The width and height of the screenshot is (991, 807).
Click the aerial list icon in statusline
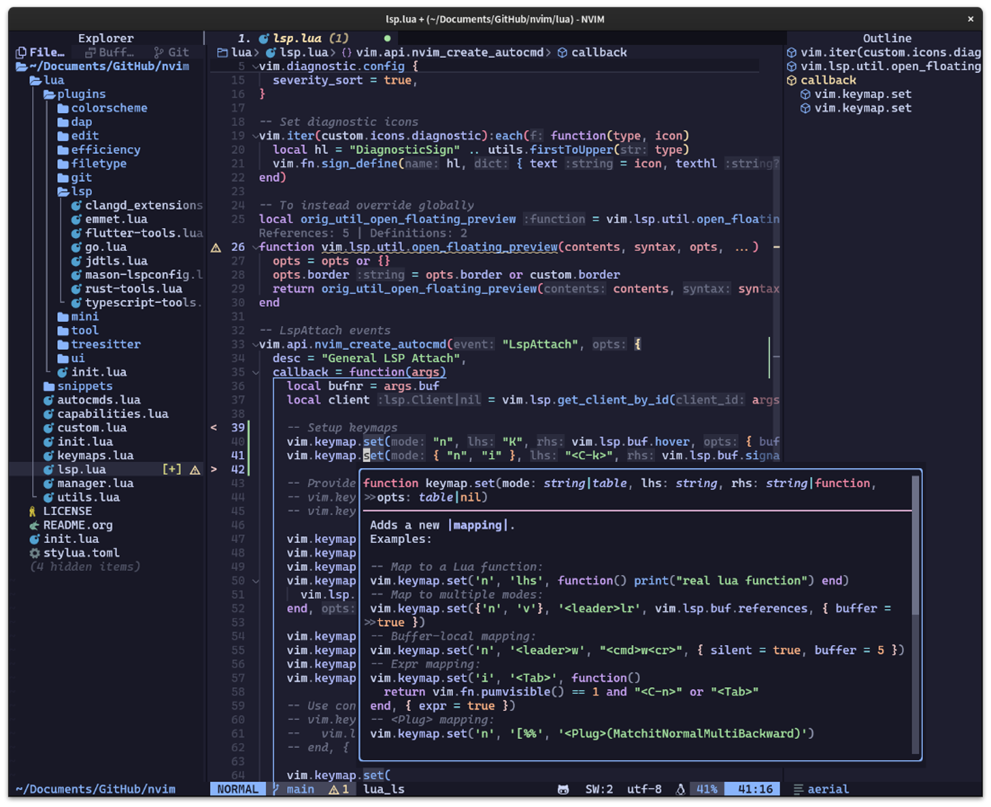click(798, 789)
